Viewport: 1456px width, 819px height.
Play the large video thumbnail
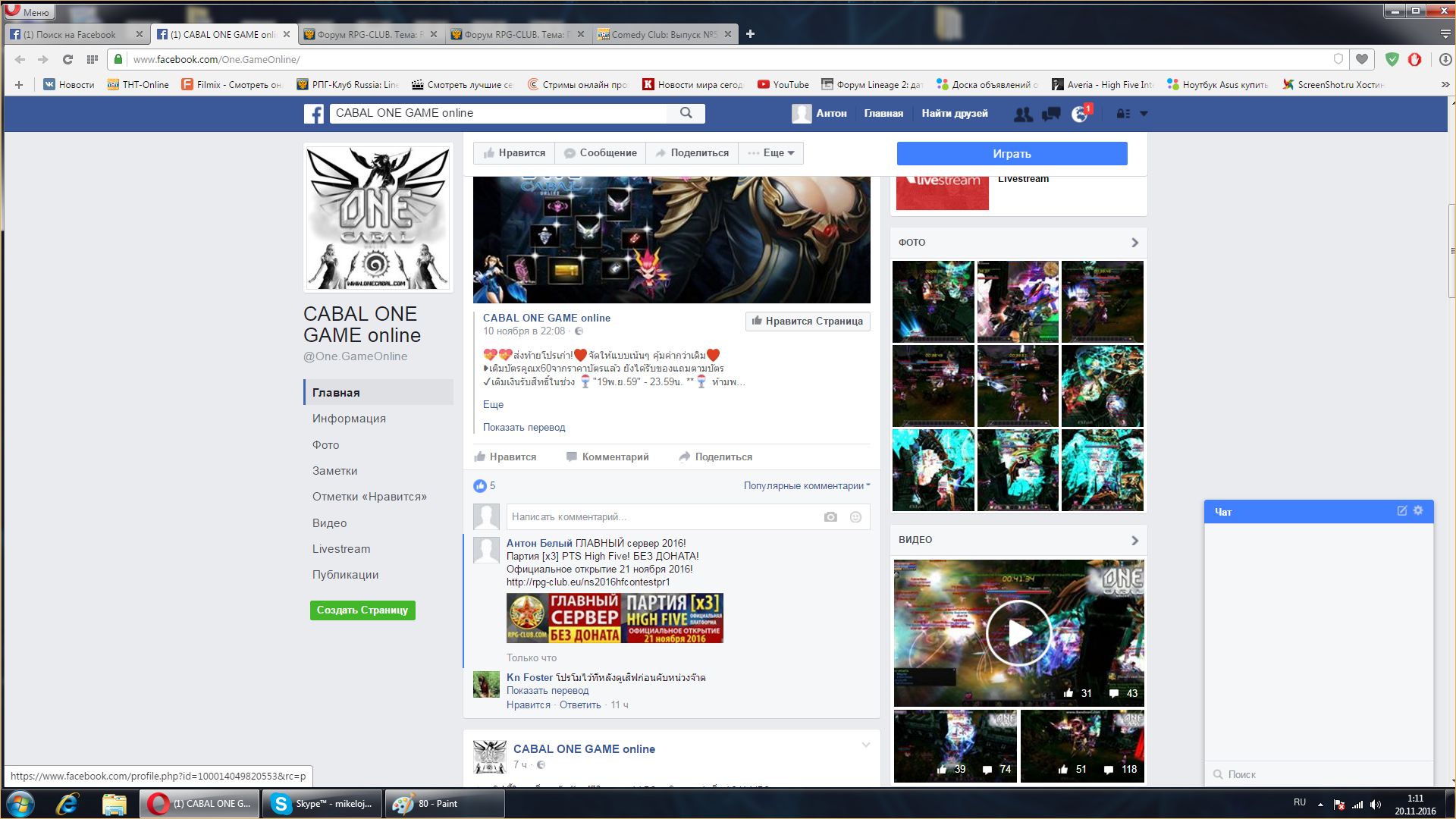pos(1018,633)
